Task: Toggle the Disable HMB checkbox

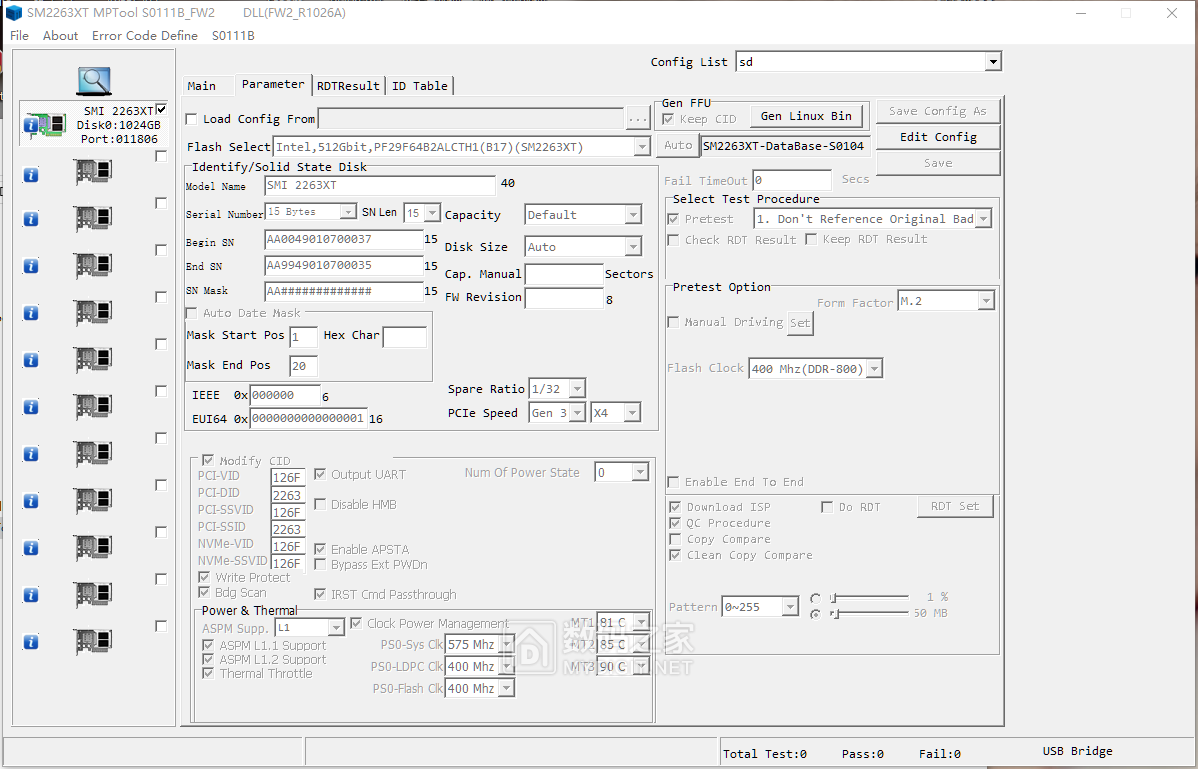Action: tap(320, 504)
